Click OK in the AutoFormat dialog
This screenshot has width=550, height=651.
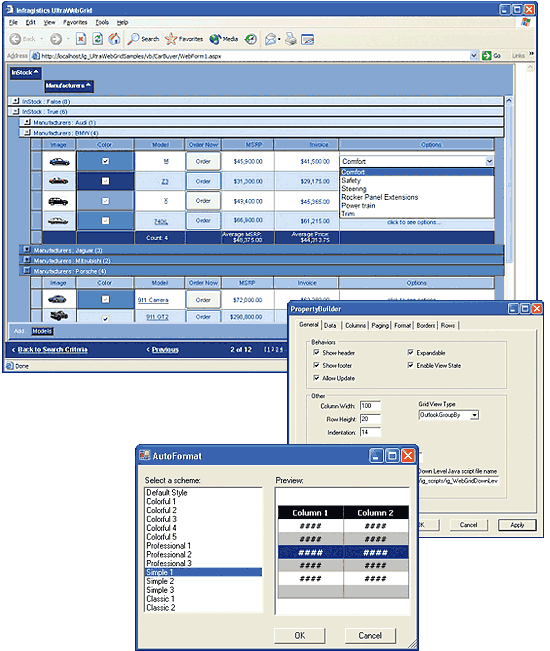pos(300,635)
